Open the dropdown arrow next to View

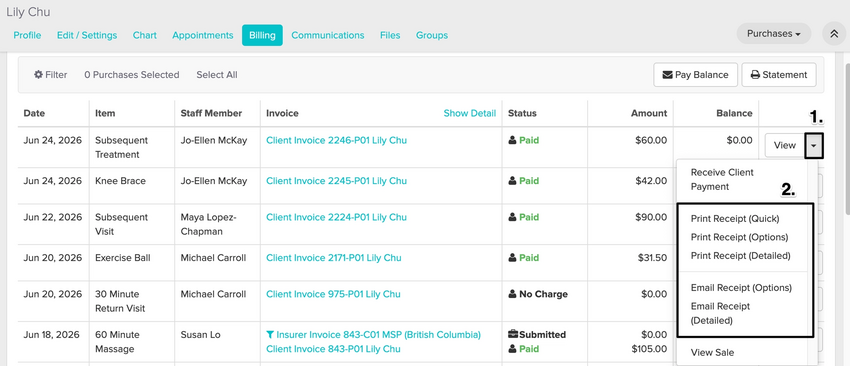click(x=814, y=145)
